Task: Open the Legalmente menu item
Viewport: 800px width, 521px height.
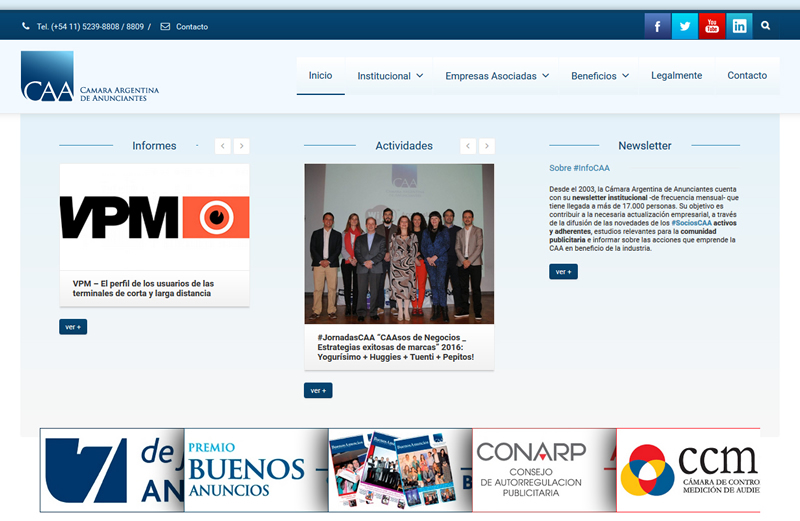Action: pos(677,76)
